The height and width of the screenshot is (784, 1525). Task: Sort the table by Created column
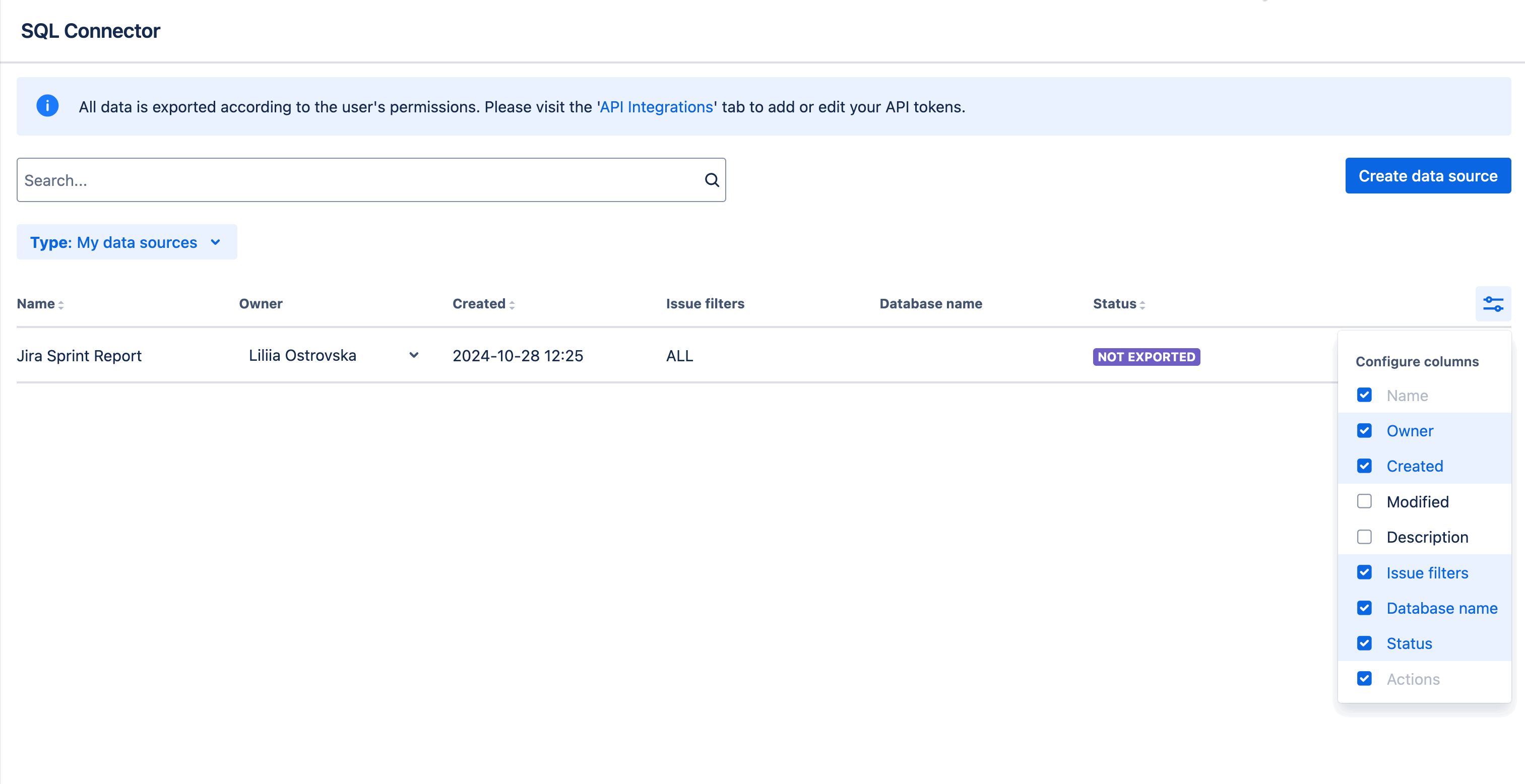512,303
